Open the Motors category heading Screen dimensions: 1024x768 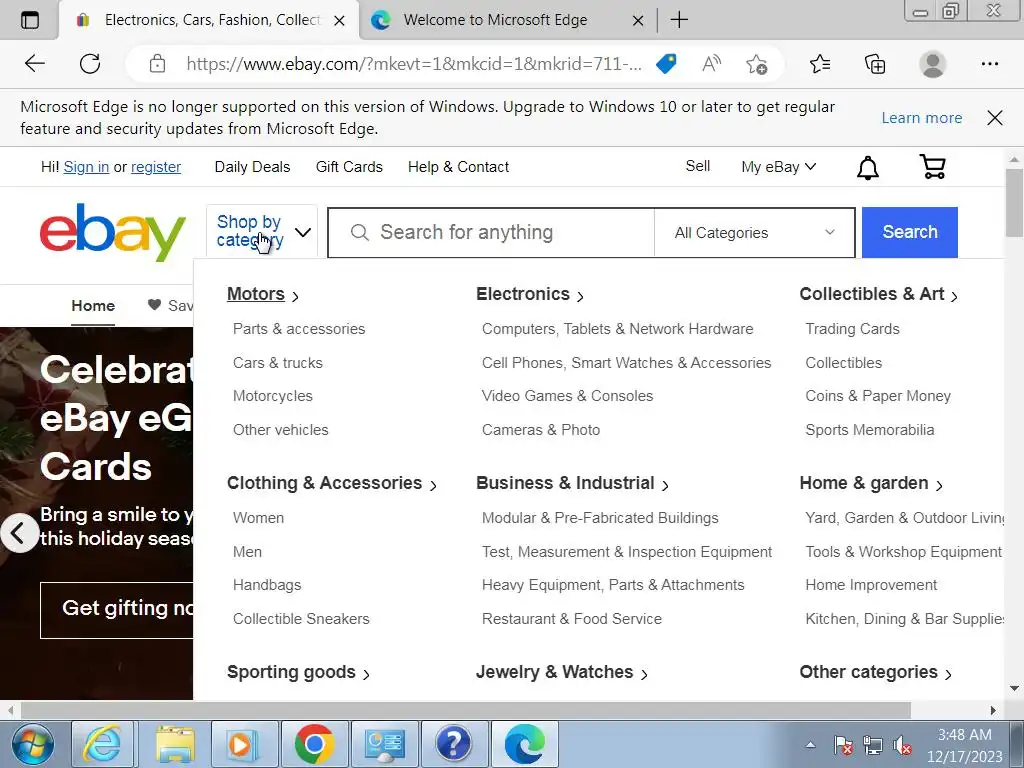coord(256,295)
